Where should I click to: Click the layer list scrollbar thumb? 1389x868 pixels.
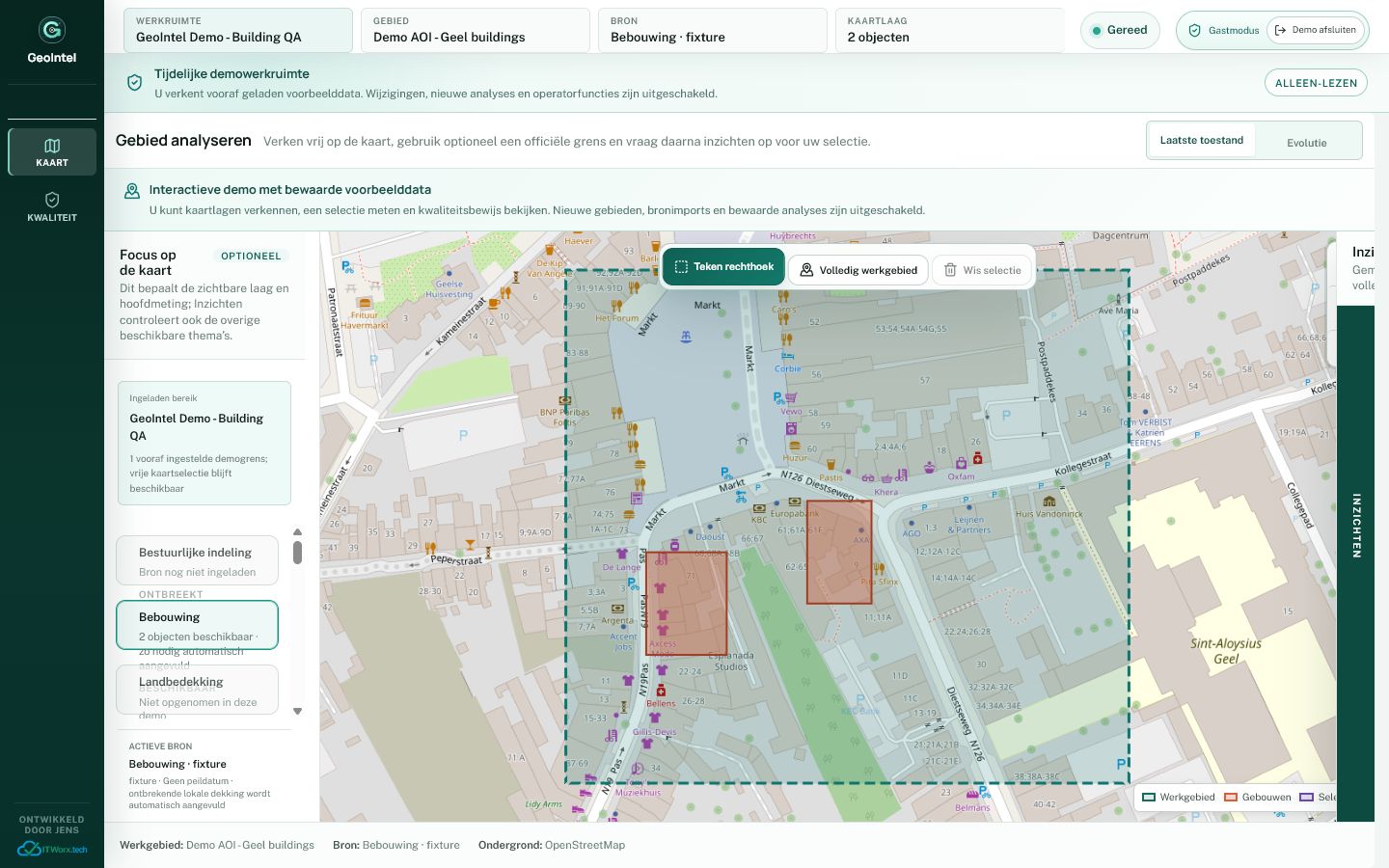[x=297, y=553]
